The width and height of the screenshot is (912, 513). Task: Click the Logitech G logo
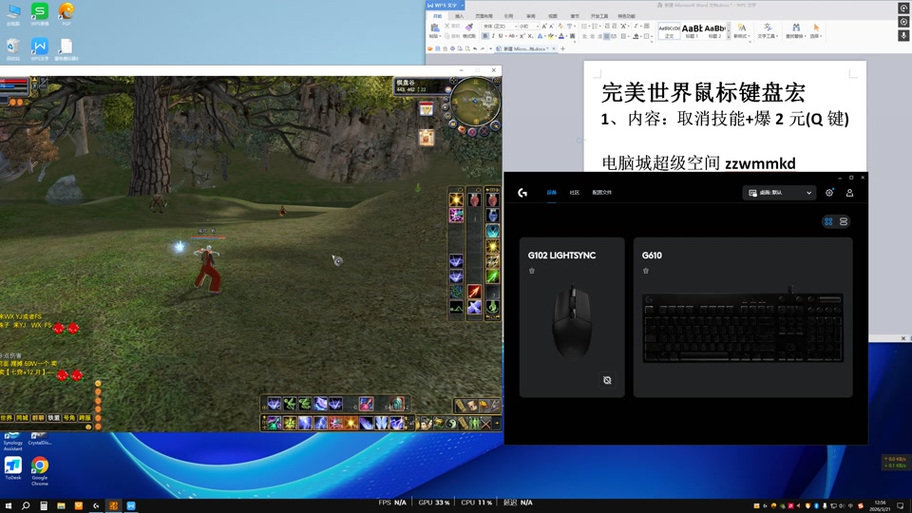click(522, 193)
